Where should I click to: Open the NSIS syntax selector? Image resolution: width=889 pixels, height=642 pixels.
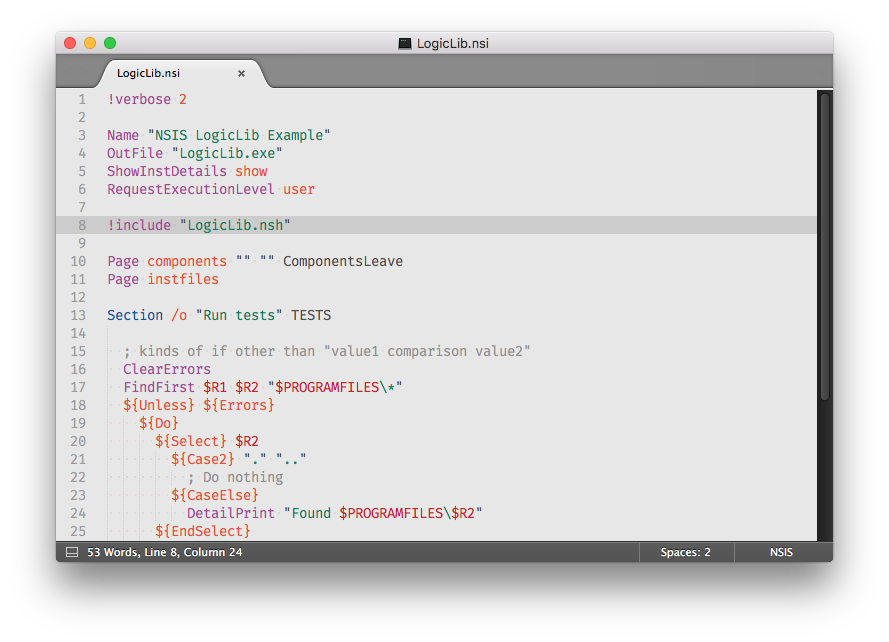(780, 551)
